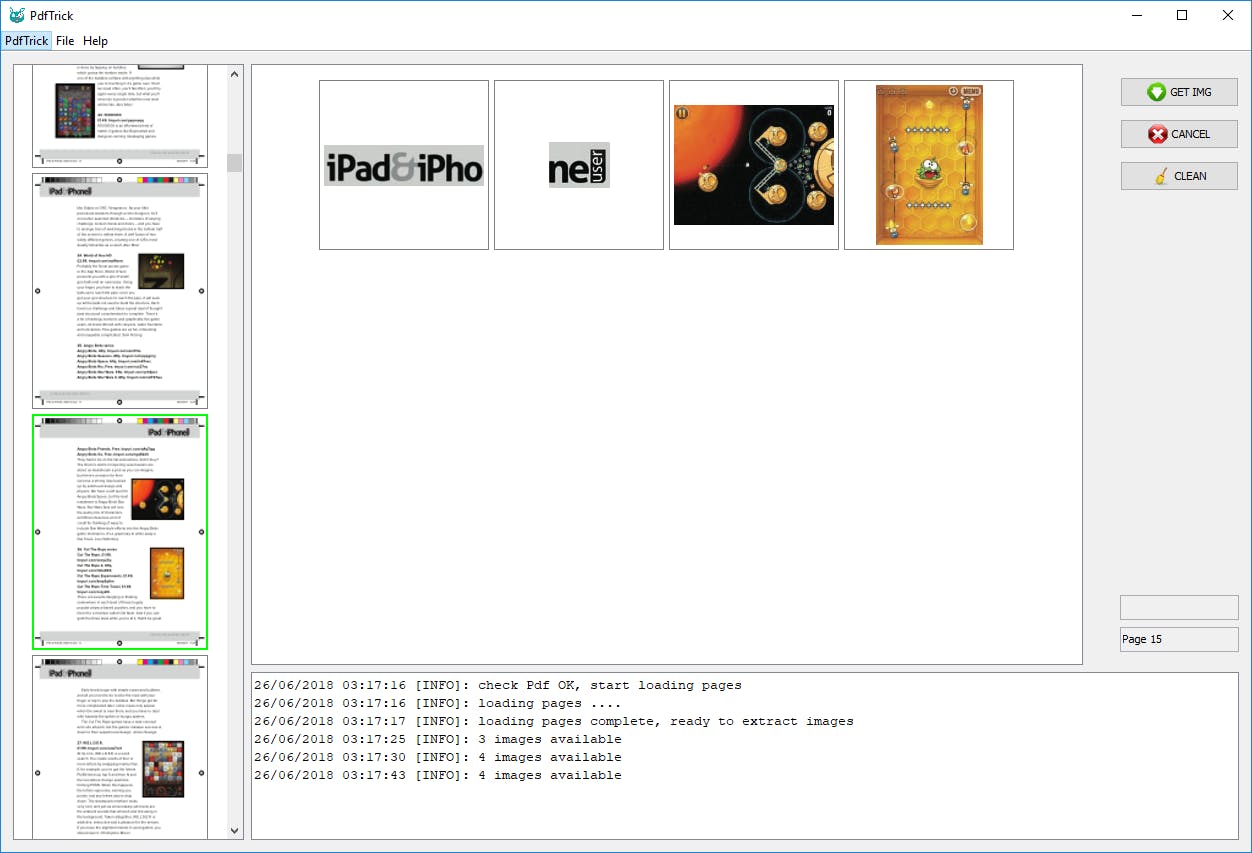Select the iPad&iPho logo image thumbnail

point(404,165)
